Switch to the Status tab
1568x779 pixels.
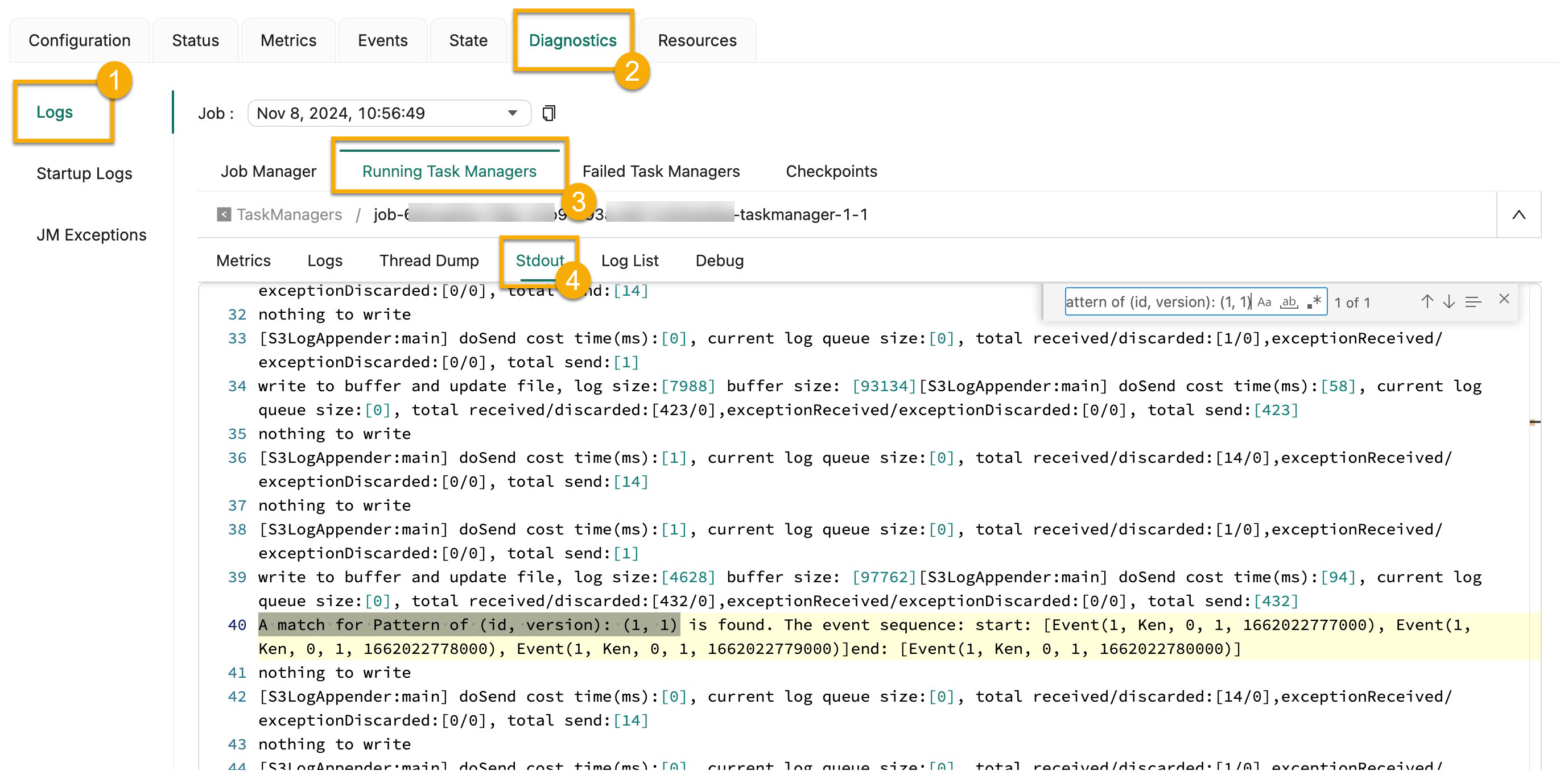[195, 40]
